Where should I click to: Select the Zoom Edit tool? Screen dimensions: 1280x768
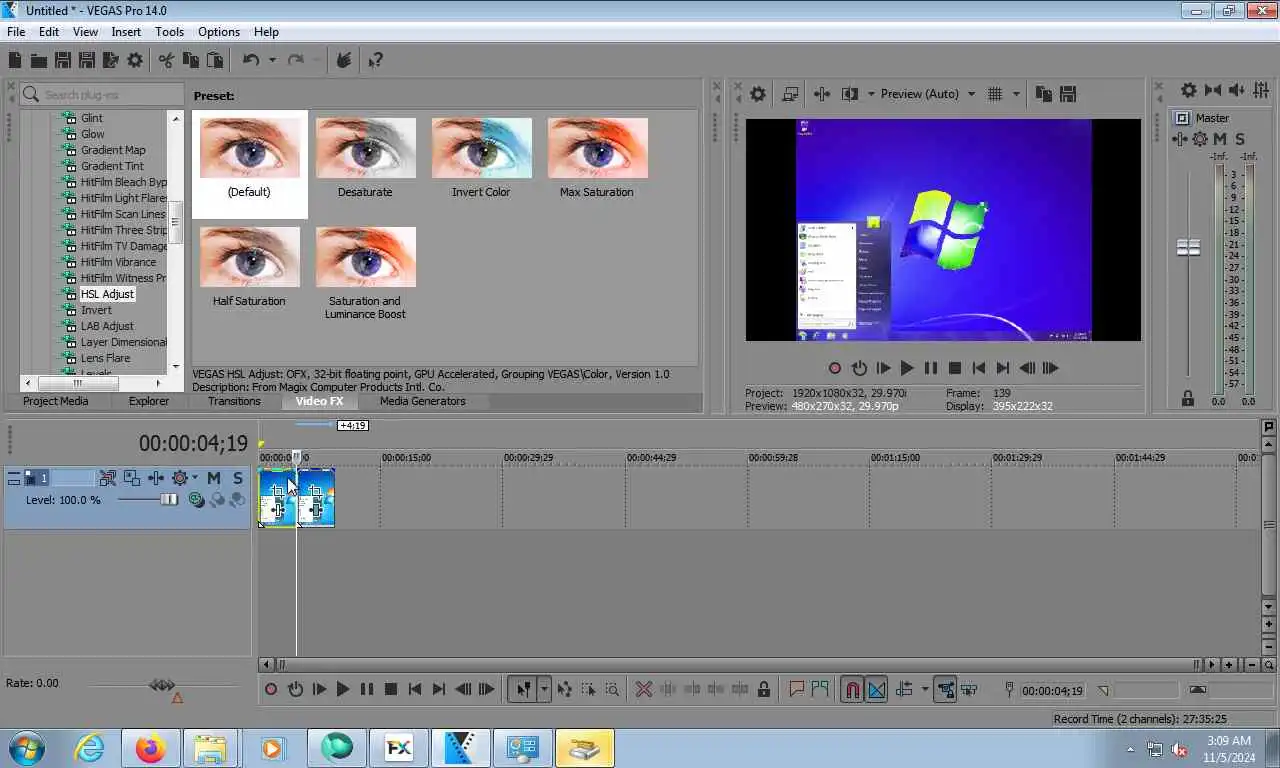(612, 689)
